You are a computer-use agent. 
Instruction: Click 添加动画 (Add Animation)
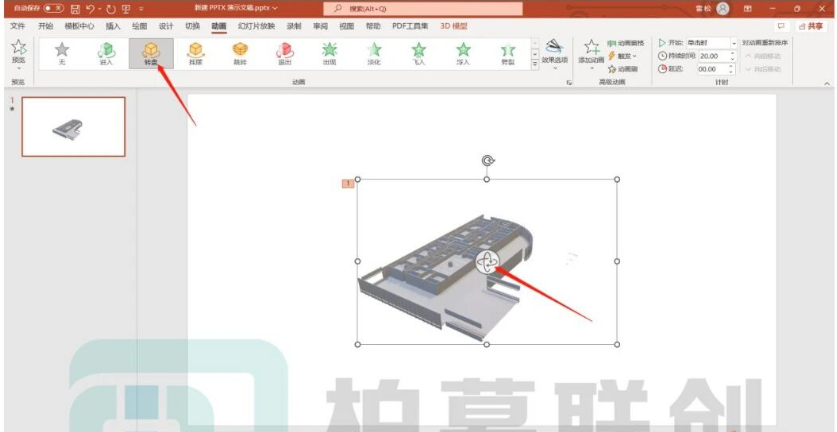(x=591, y=54)
